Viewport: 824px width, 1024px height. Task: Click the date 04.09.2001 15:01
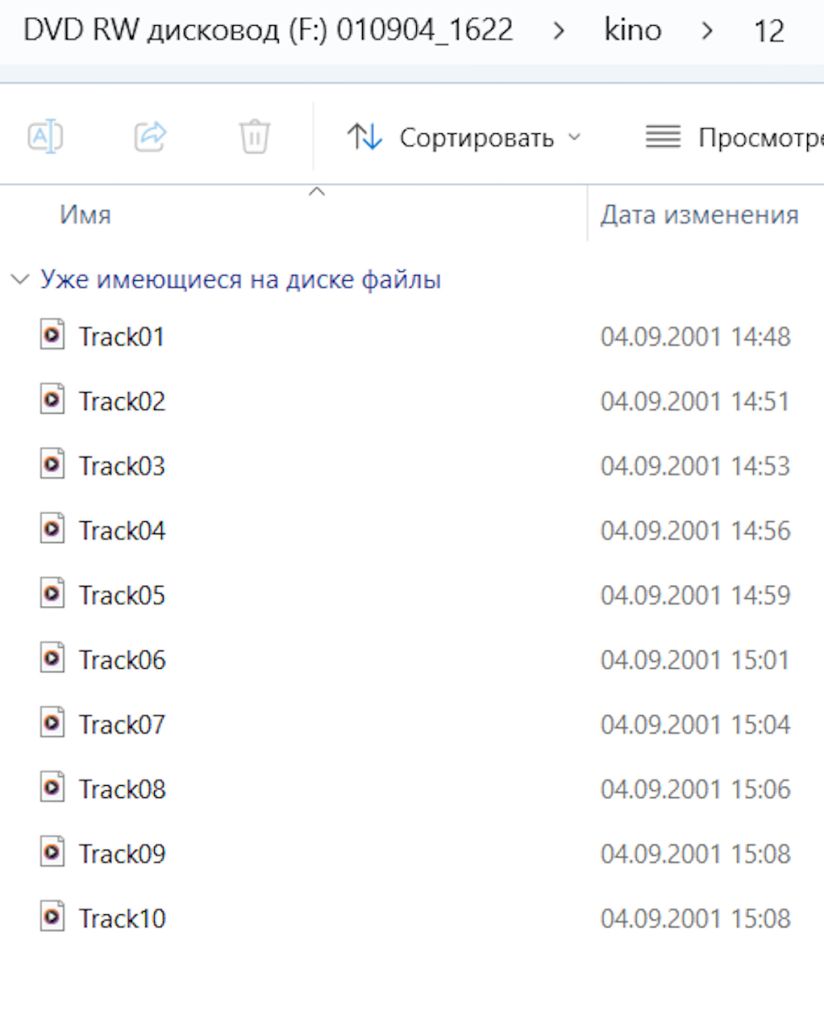(695, 660)
